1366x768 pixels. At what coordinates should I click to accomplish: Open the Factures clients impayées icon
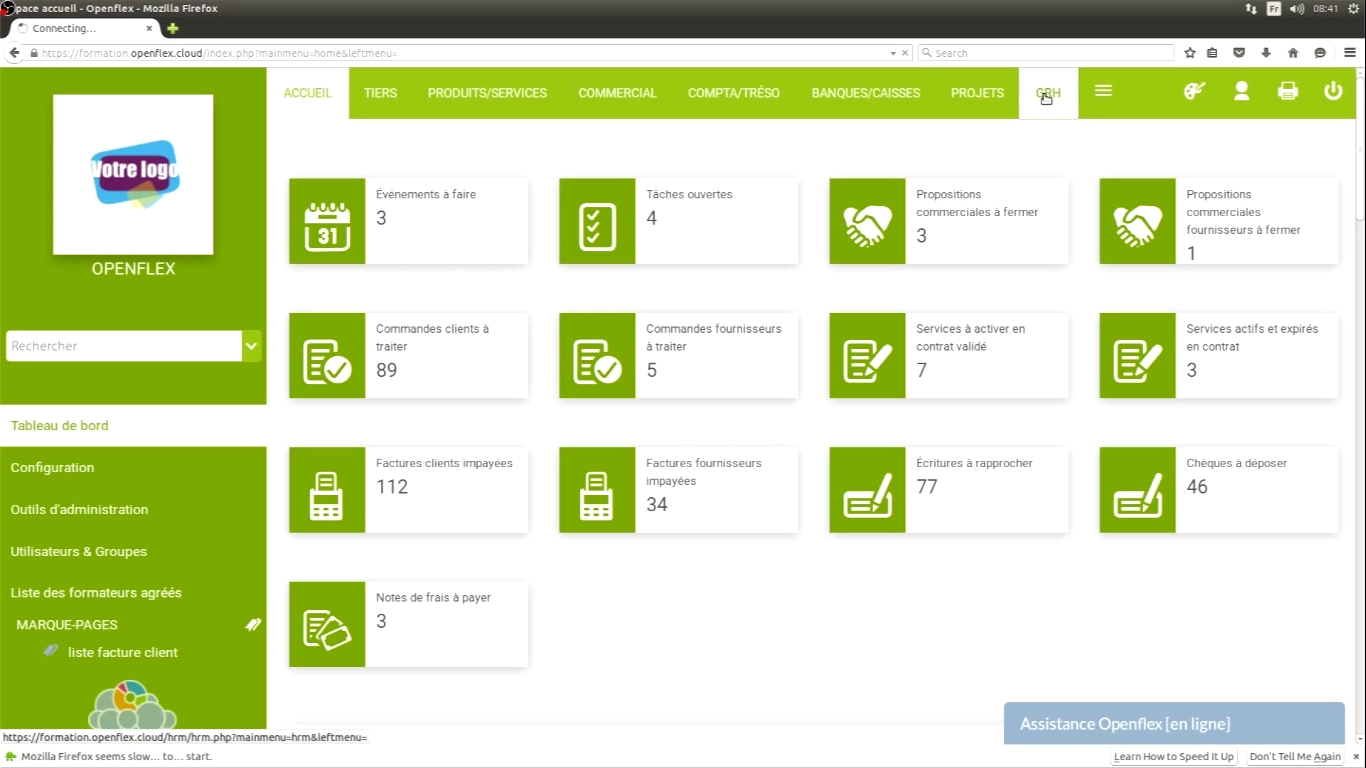pyautogui.click(x=327, y=490)
